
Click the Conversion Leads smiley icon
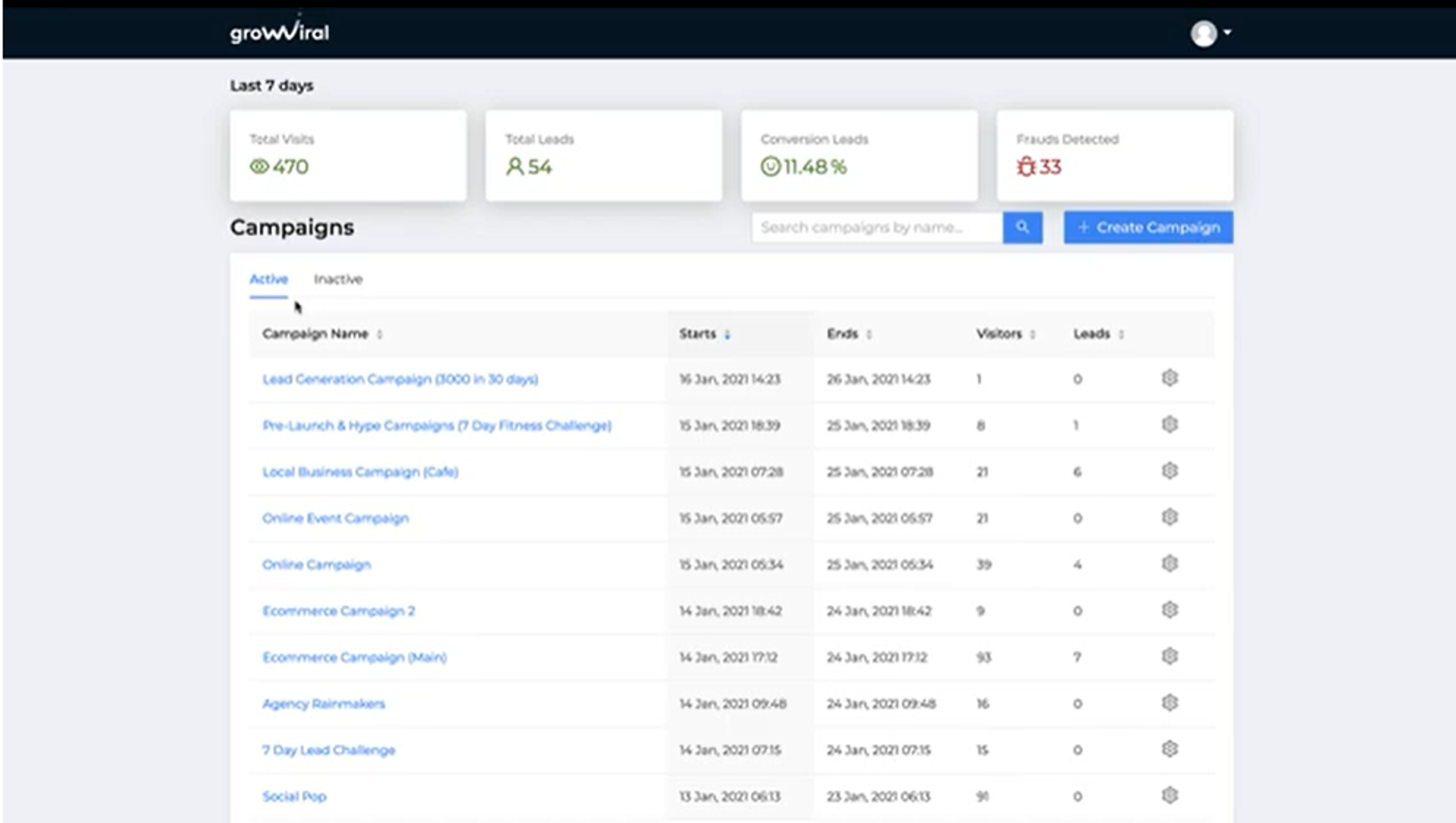(770, 166)
